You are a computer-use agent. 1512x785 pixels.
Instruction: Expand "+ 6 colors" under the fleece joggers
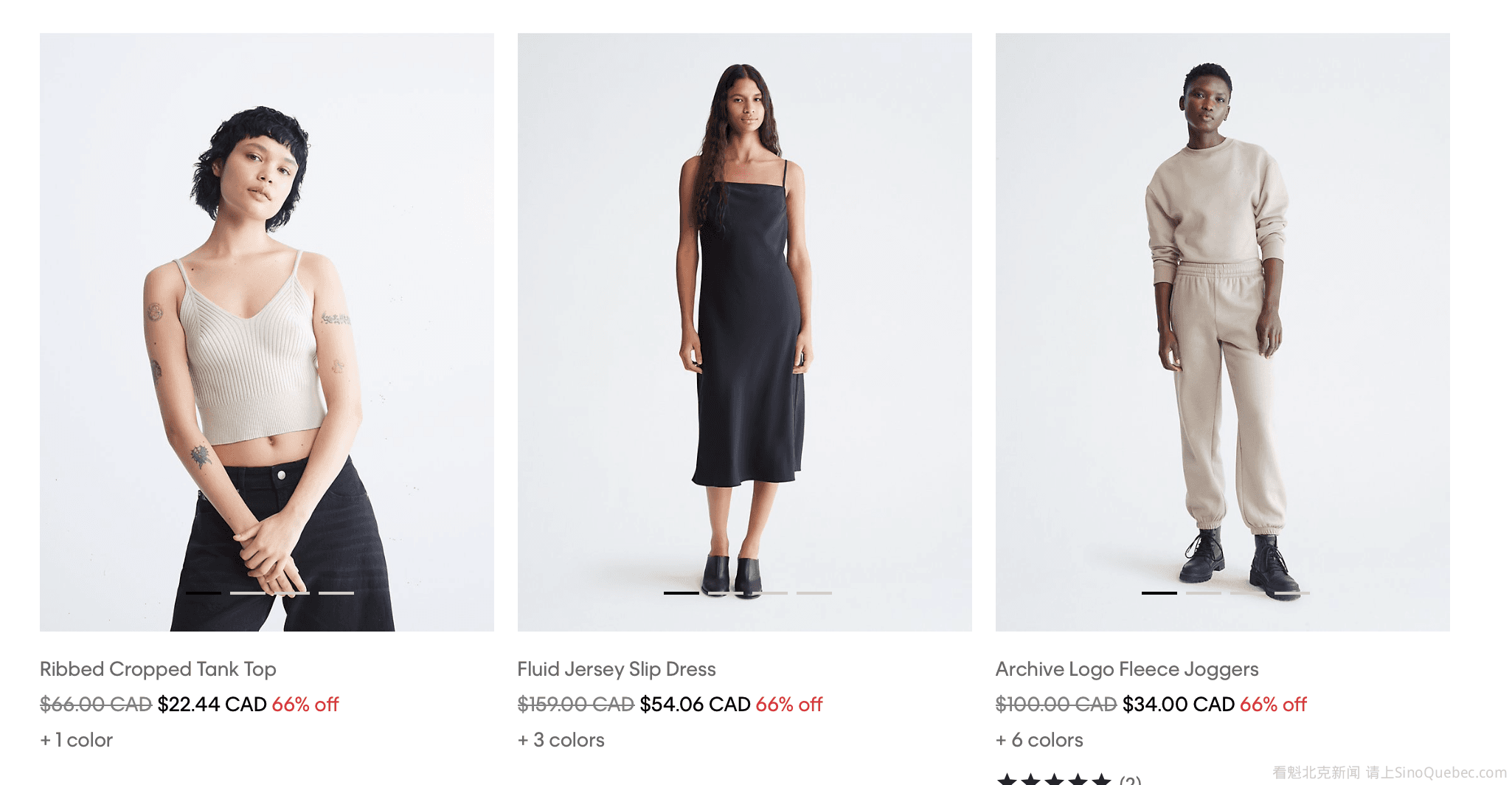[x=1040, y=740]
